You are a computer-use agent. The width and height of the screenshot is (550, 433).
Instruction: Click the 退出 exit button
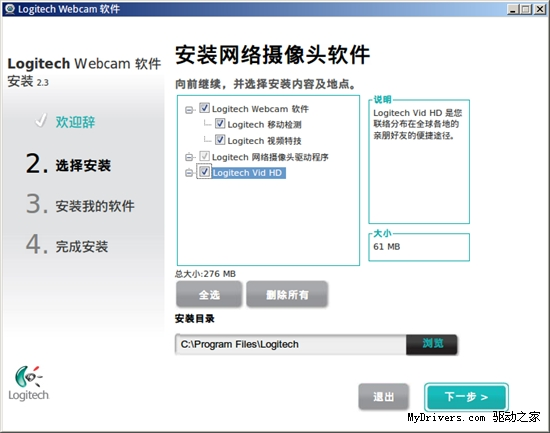pos(383,397)
